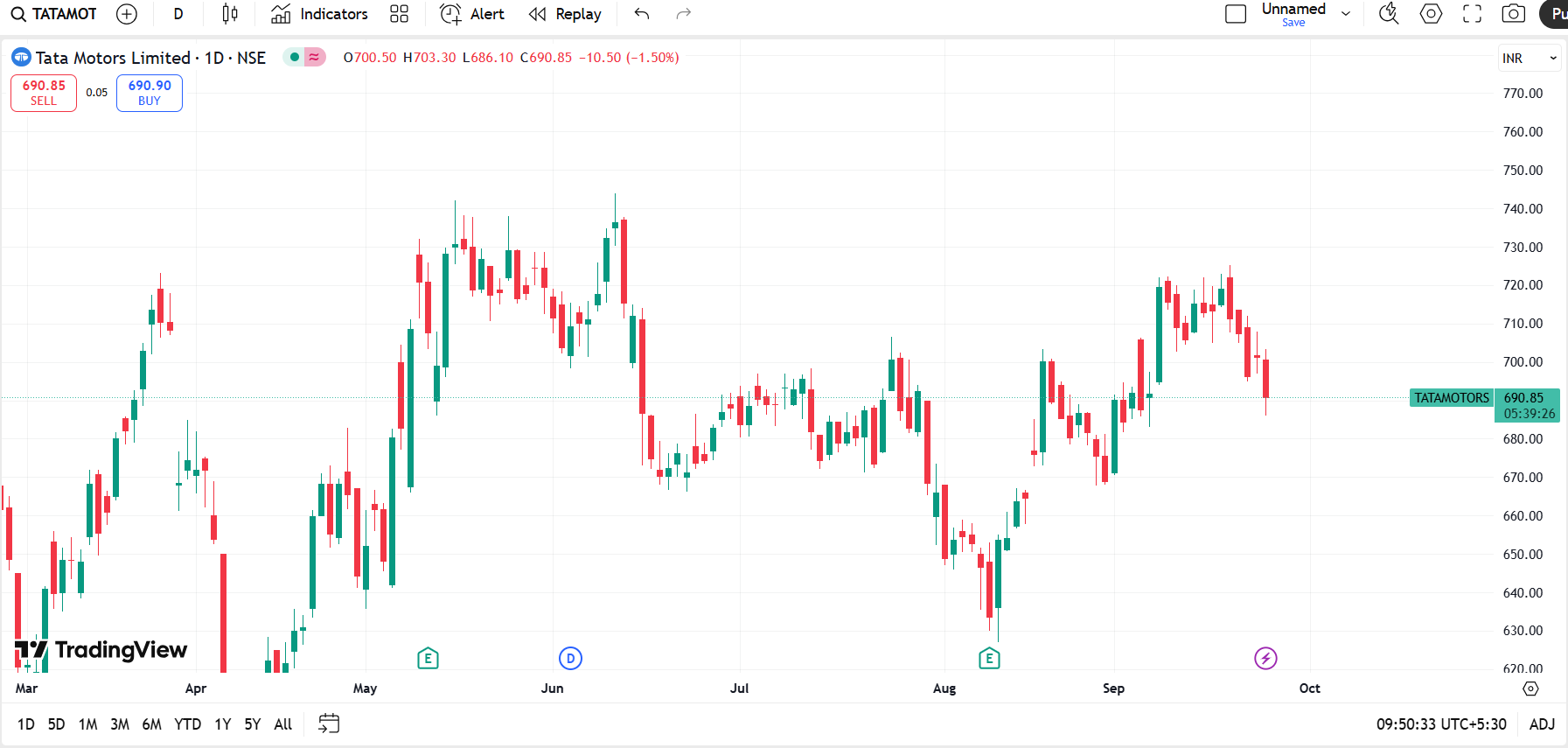Open the Unnamed layout dropdown arrow

pyautogui.click(x=1346, y=14)
